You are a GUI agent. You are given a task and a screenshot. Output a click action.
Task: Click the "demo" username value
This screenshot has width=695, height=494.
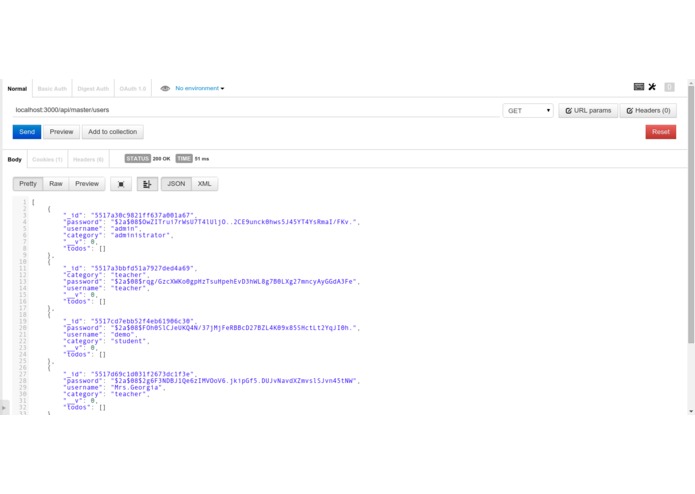[x=122, y=335]
